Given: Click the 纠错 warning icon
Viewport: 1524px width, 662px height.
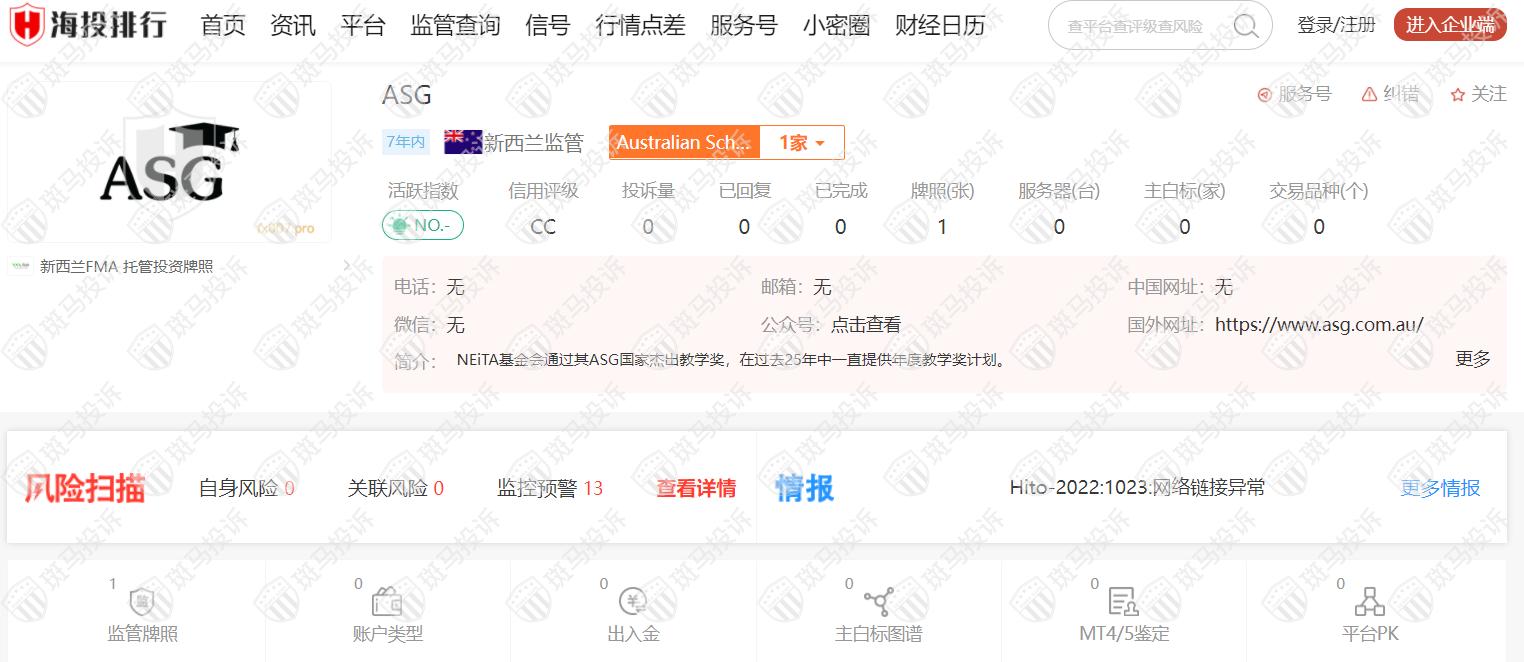Looking at the screenshot, I should tap(1370, 94).
